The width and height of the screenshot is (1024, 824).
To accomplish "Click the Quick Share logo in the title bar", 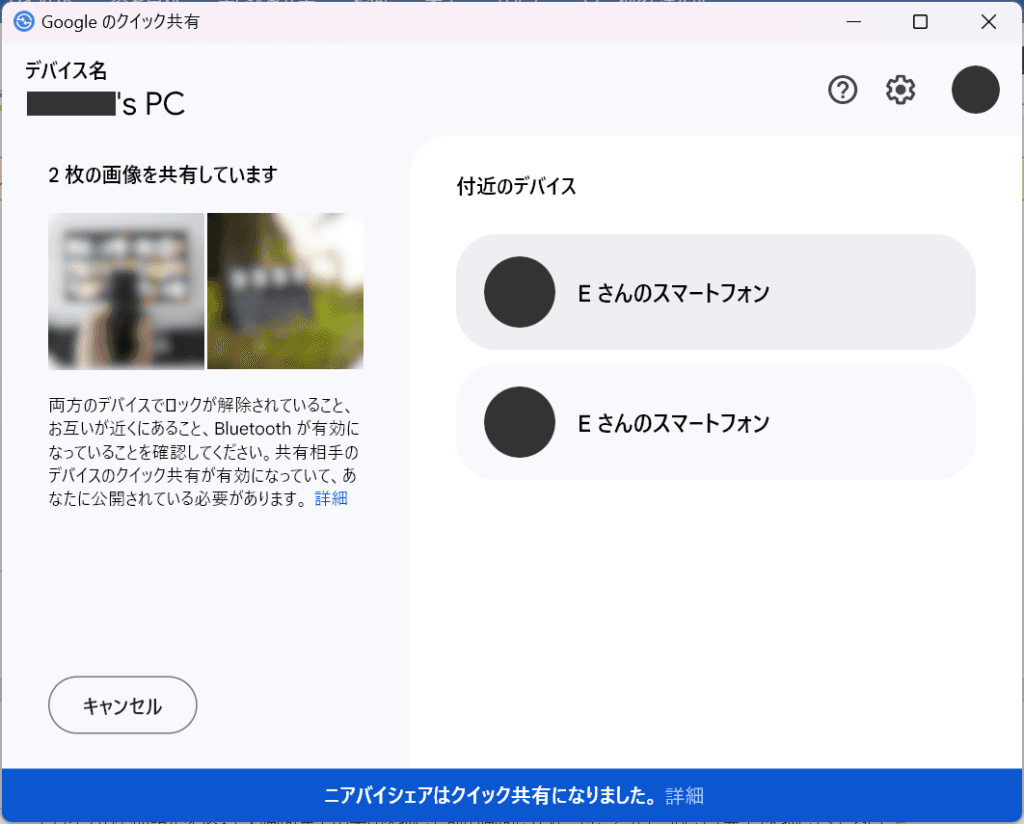I will [x=23, y=20].
